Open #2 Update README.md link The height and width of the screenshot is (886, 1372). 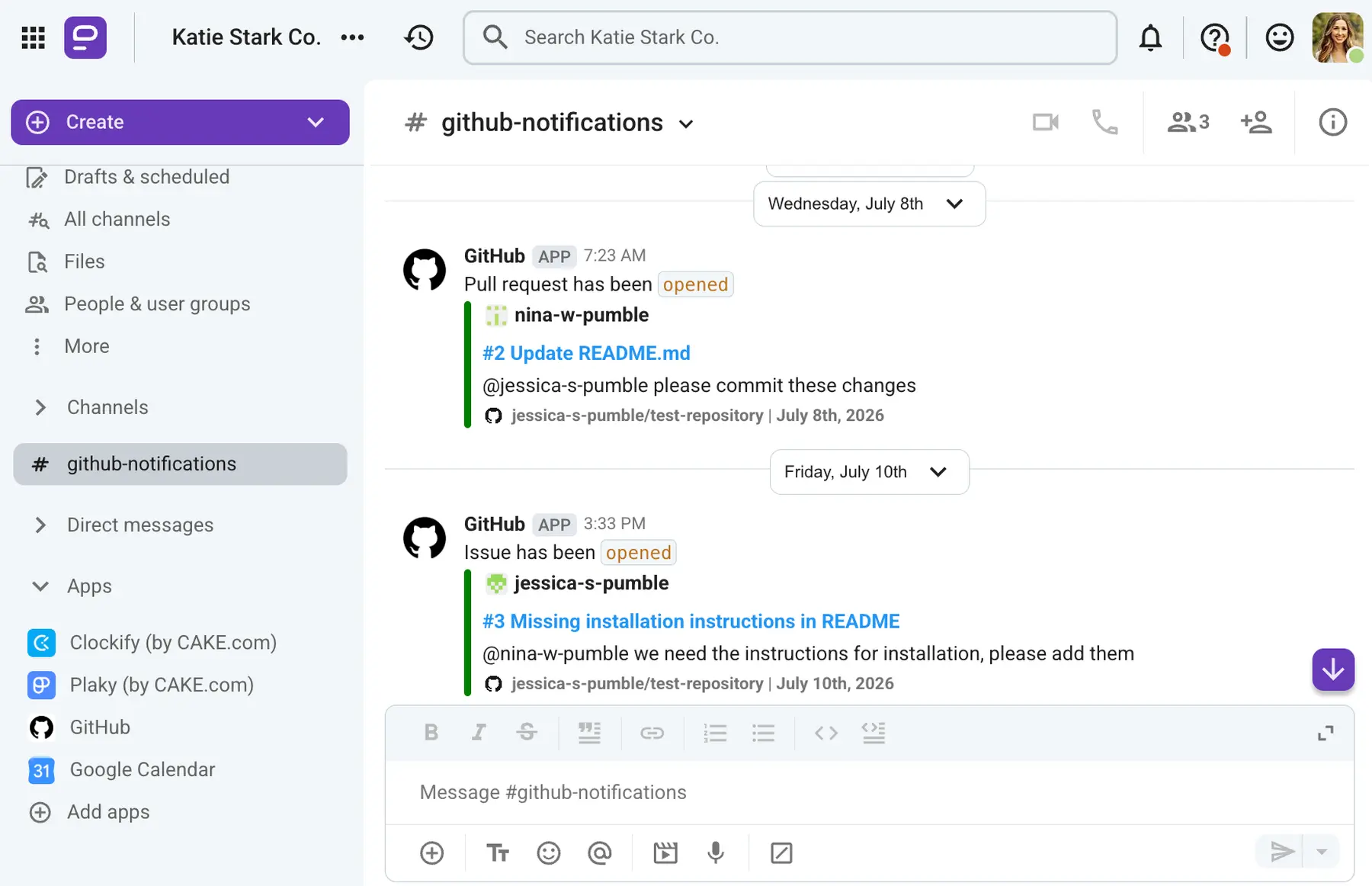586,353
